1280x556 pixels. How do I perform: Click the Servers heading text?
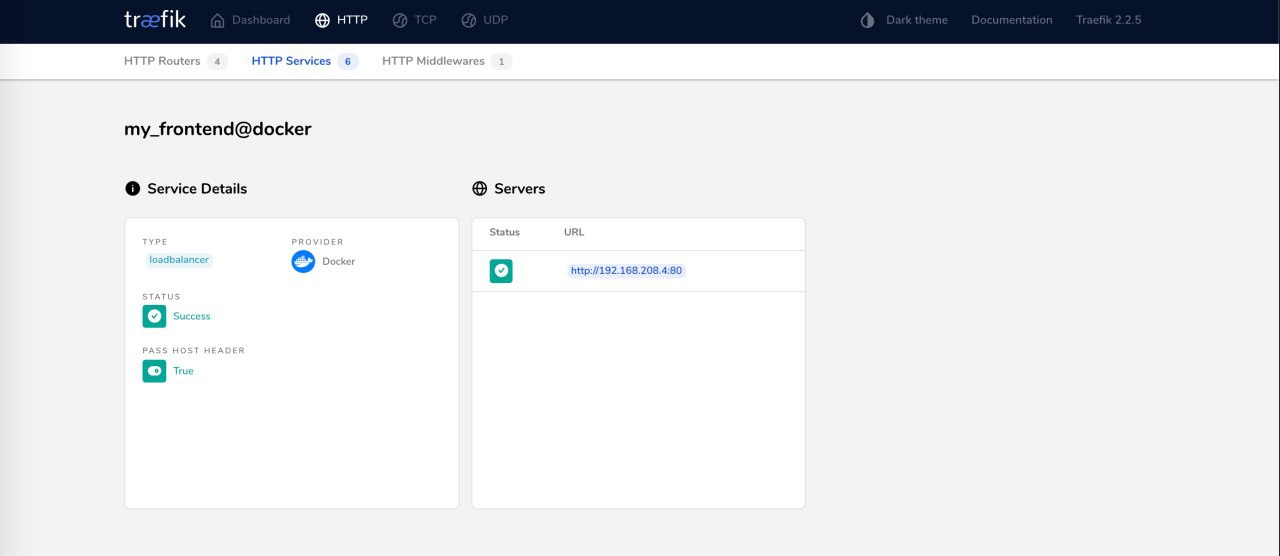pos(520,188)
